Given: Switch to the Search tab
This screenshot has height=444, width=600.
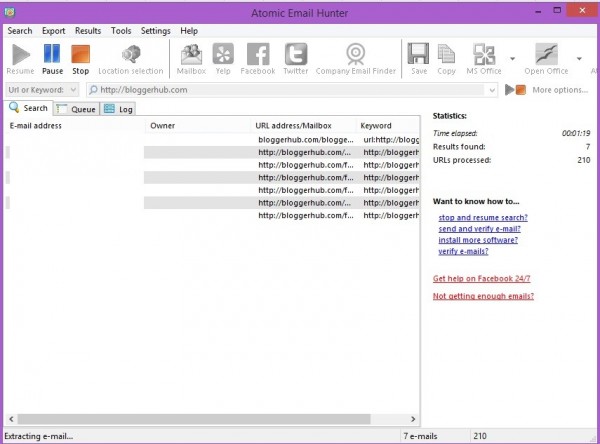Looking at the screenshot, I should click(x=28, y=108).
